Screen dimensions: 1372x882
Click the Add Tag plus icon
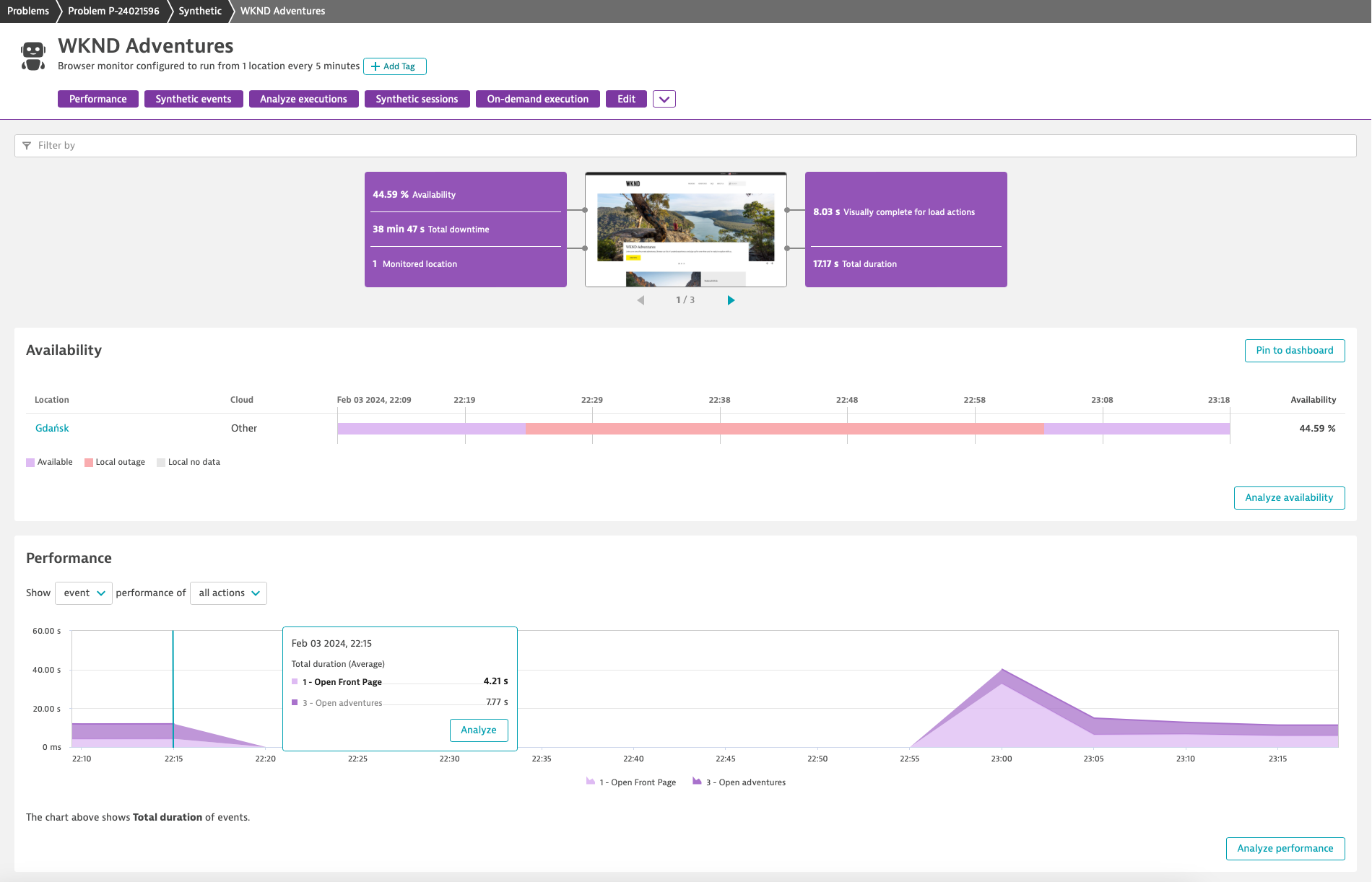(375, 66)
